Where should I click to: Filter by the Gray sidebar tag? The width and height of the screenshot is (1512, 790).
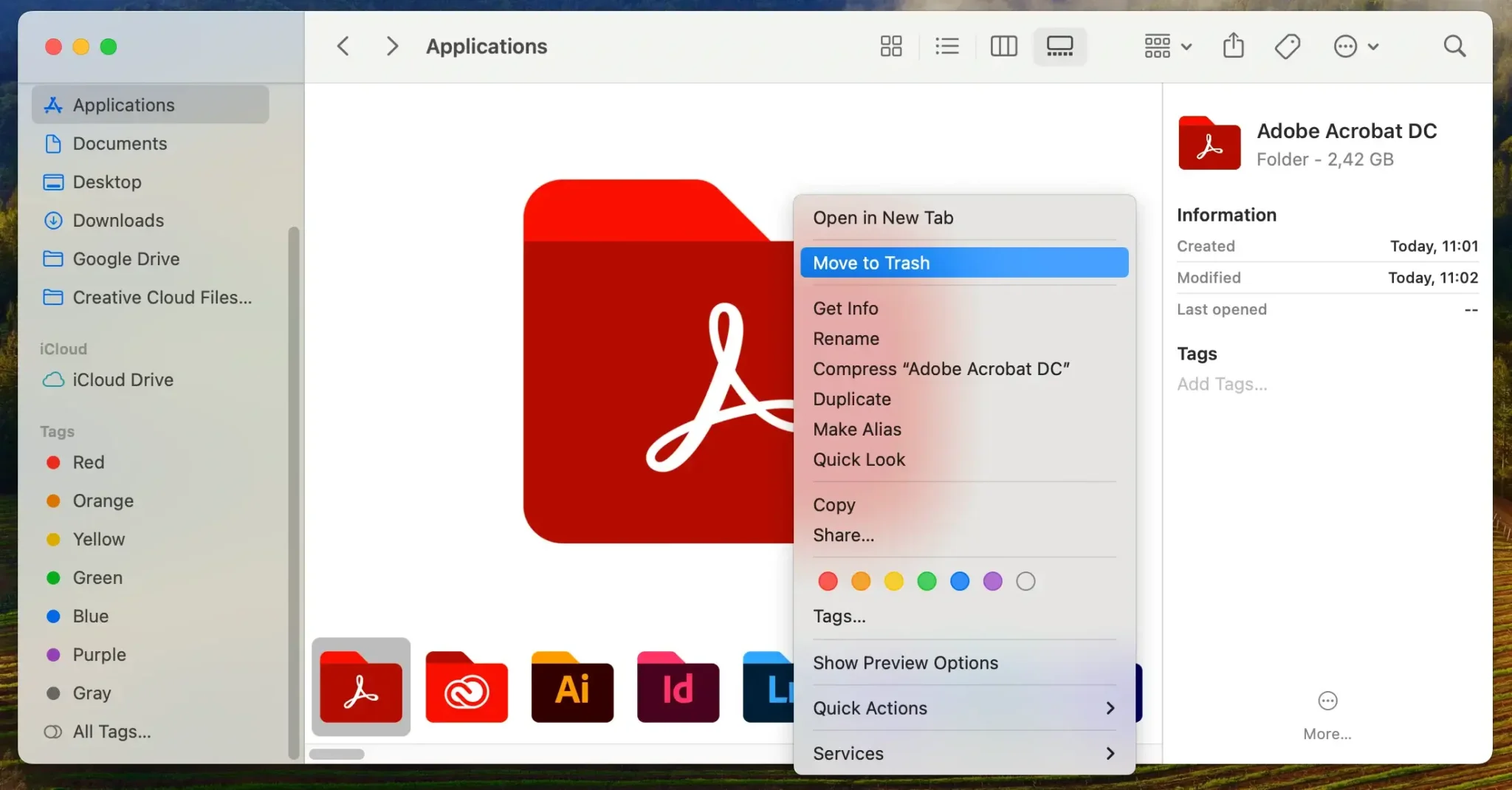(x=151, y=693)
